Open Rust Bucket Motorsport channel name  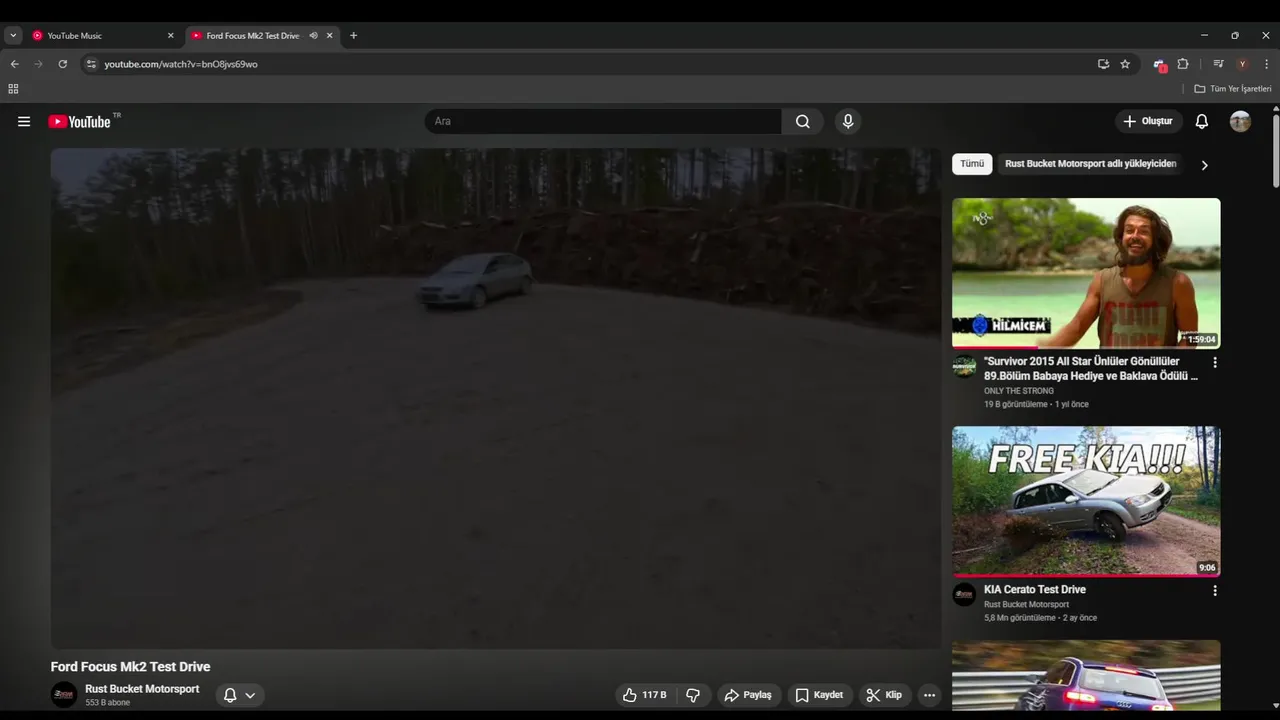[142, 689]
